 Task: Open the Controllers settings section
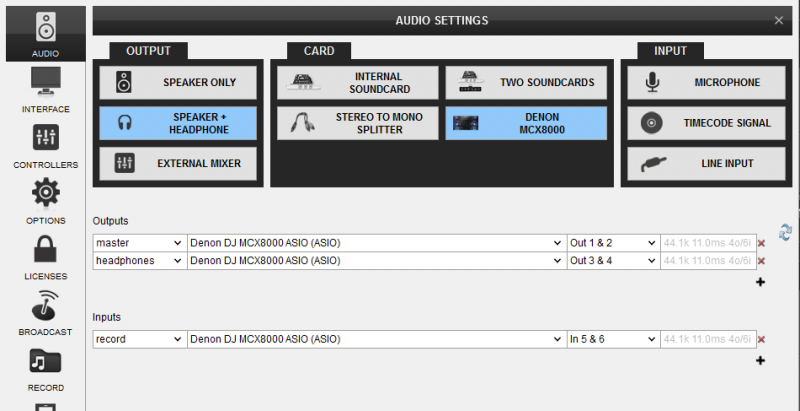click(45, 145)
